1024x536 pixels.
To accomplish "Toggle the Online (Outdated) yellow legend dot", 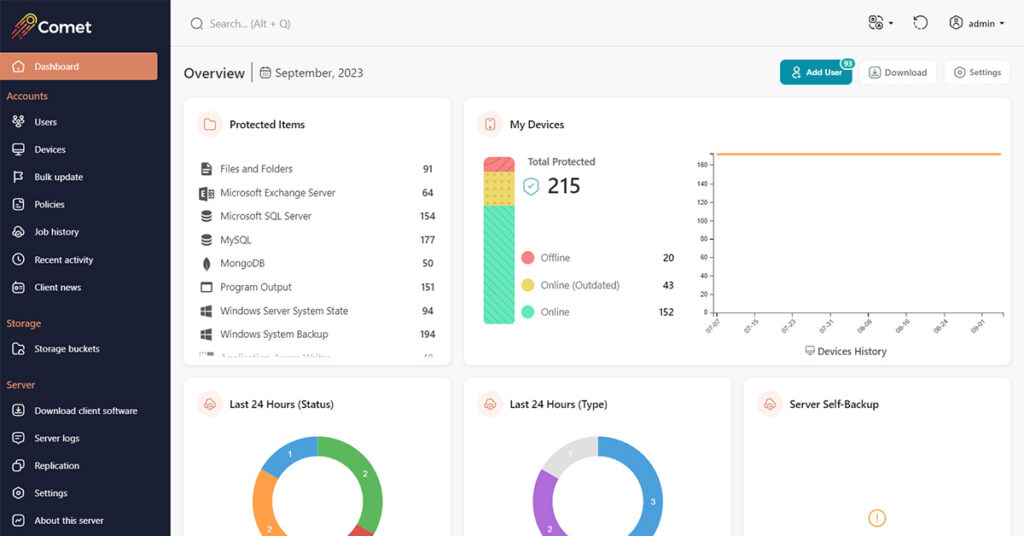I will (528, 285).
